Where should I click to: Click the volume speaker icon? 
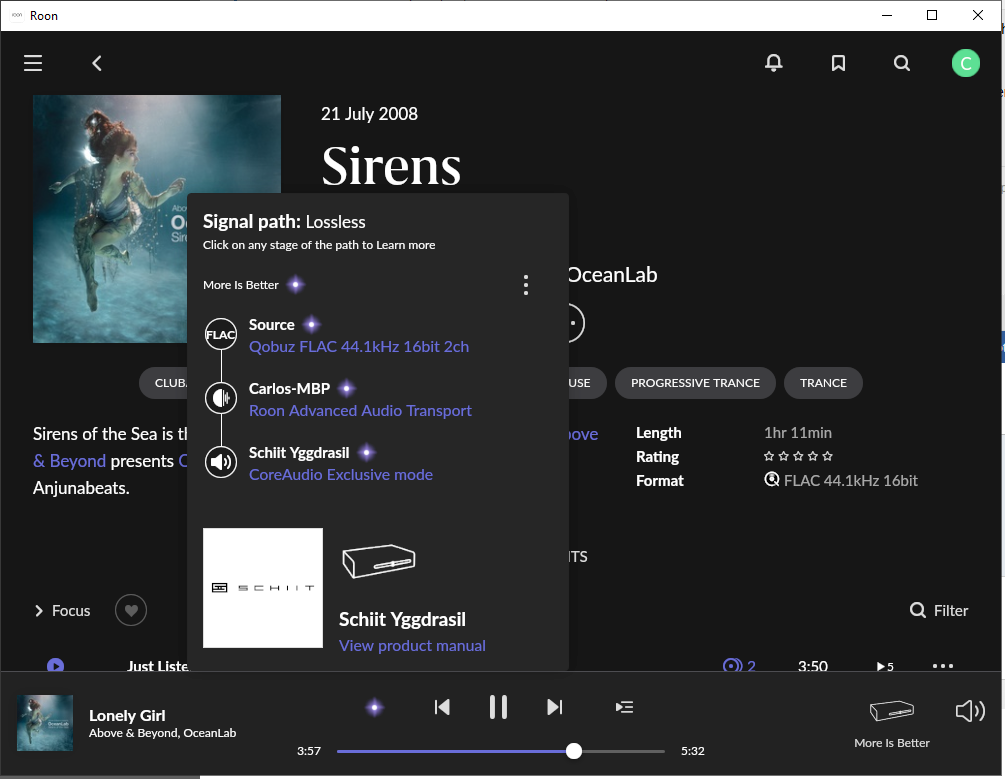[969, 710]
